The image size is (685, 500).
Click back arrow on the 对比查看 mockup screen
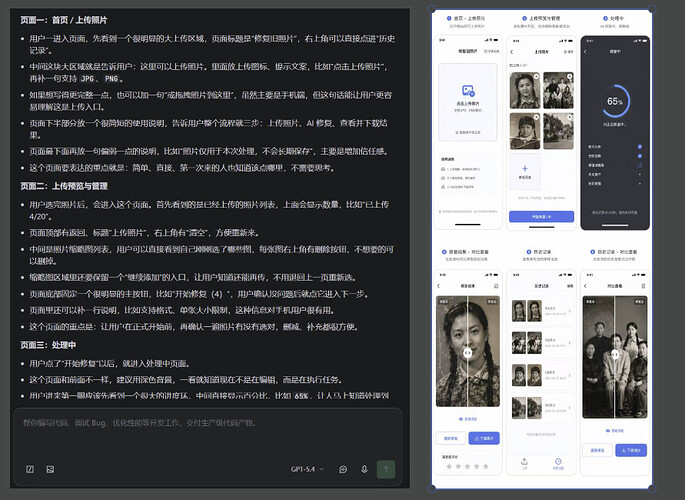click(585, 286)
